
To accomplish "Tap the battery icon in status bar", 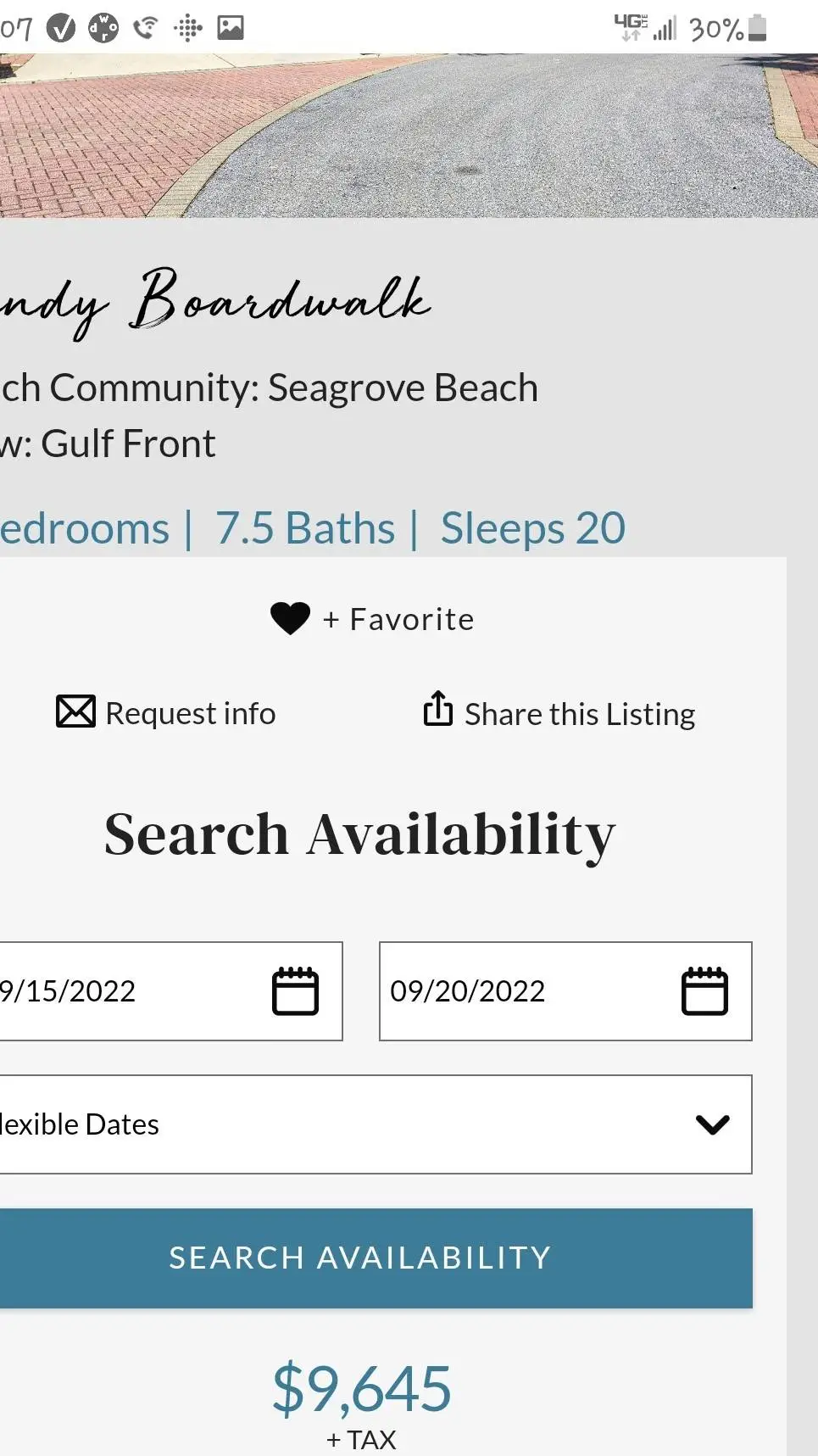I will coord(758,28).
